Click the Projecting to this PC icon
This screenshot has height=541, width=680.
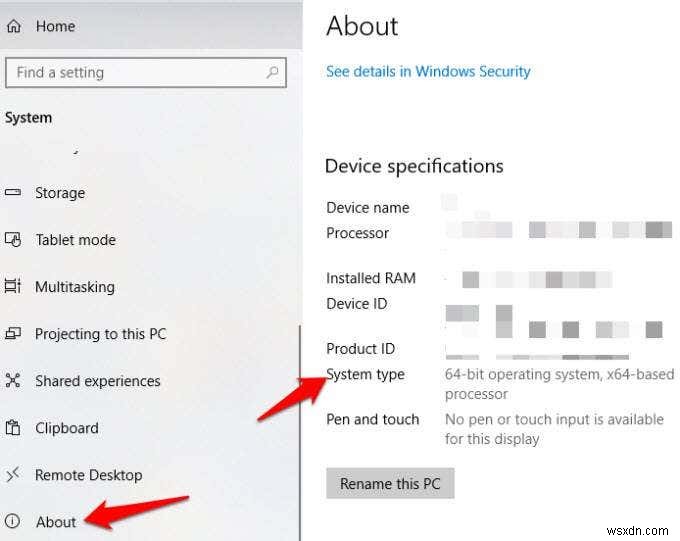(13, 333)
